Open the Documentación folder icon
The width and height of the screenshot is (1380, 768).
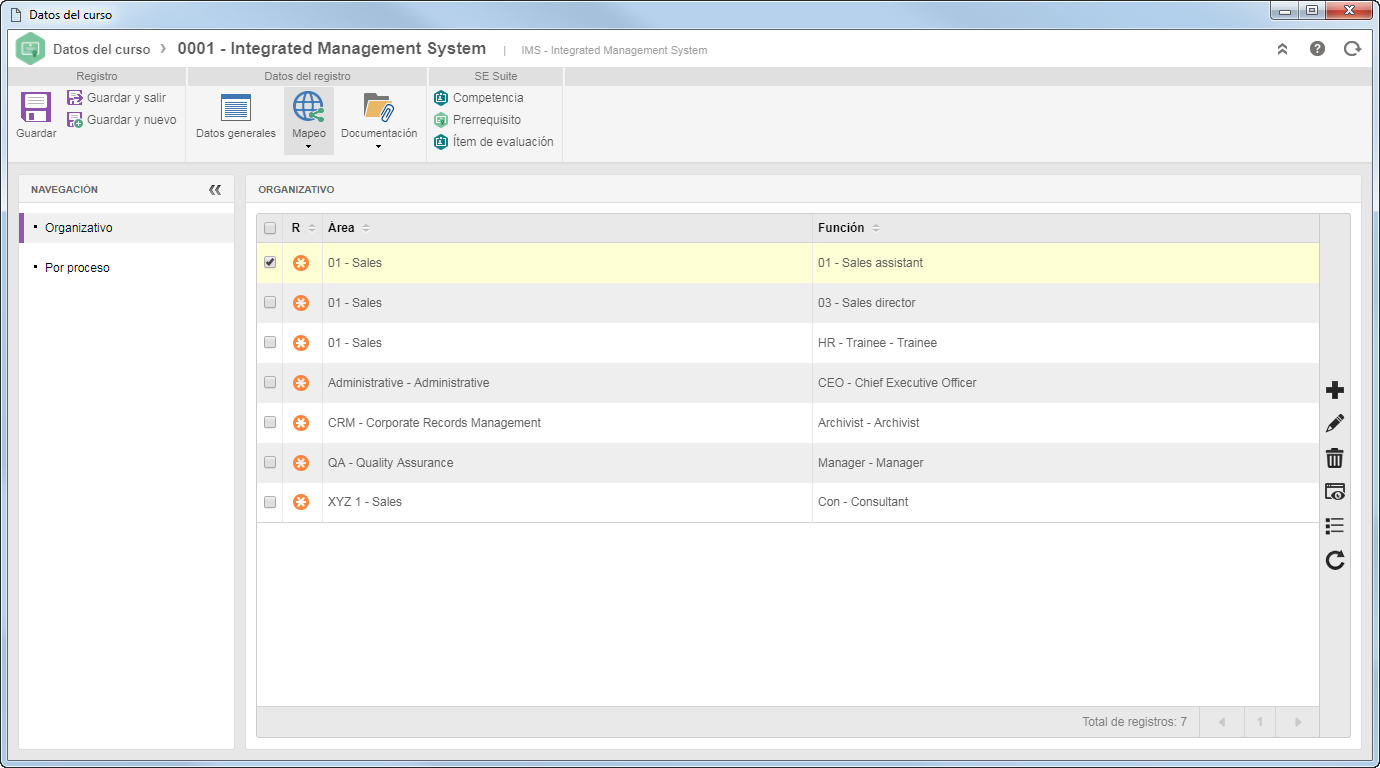(x=379, y=107)
